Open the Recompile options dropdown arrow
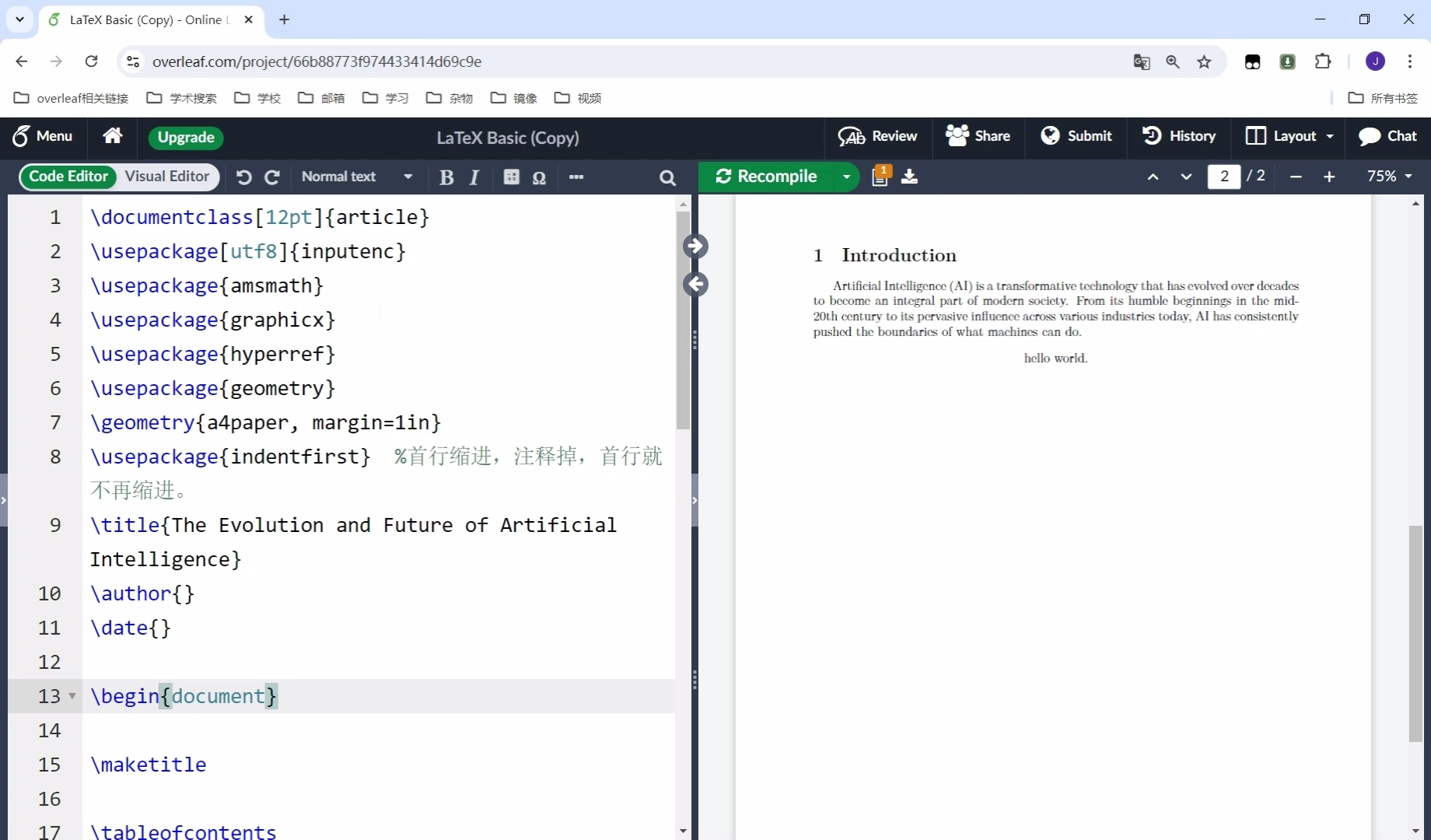Viewport: 1431px width, 840px height. pyautogui.click(x=846, y=177)
